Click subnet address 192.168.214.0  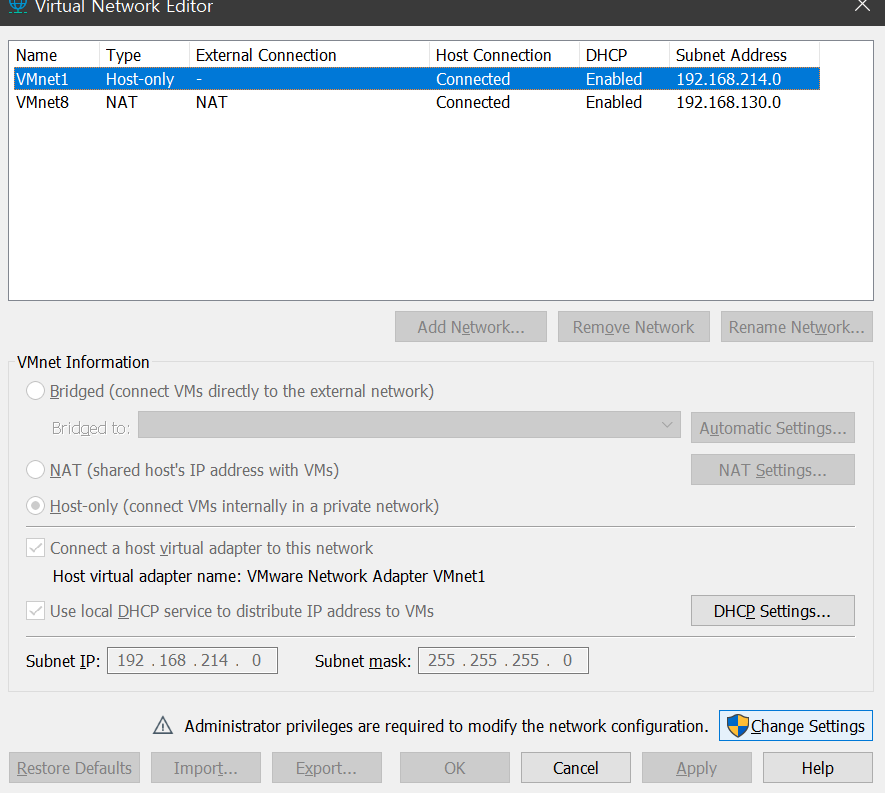click(x=729, y=79)
